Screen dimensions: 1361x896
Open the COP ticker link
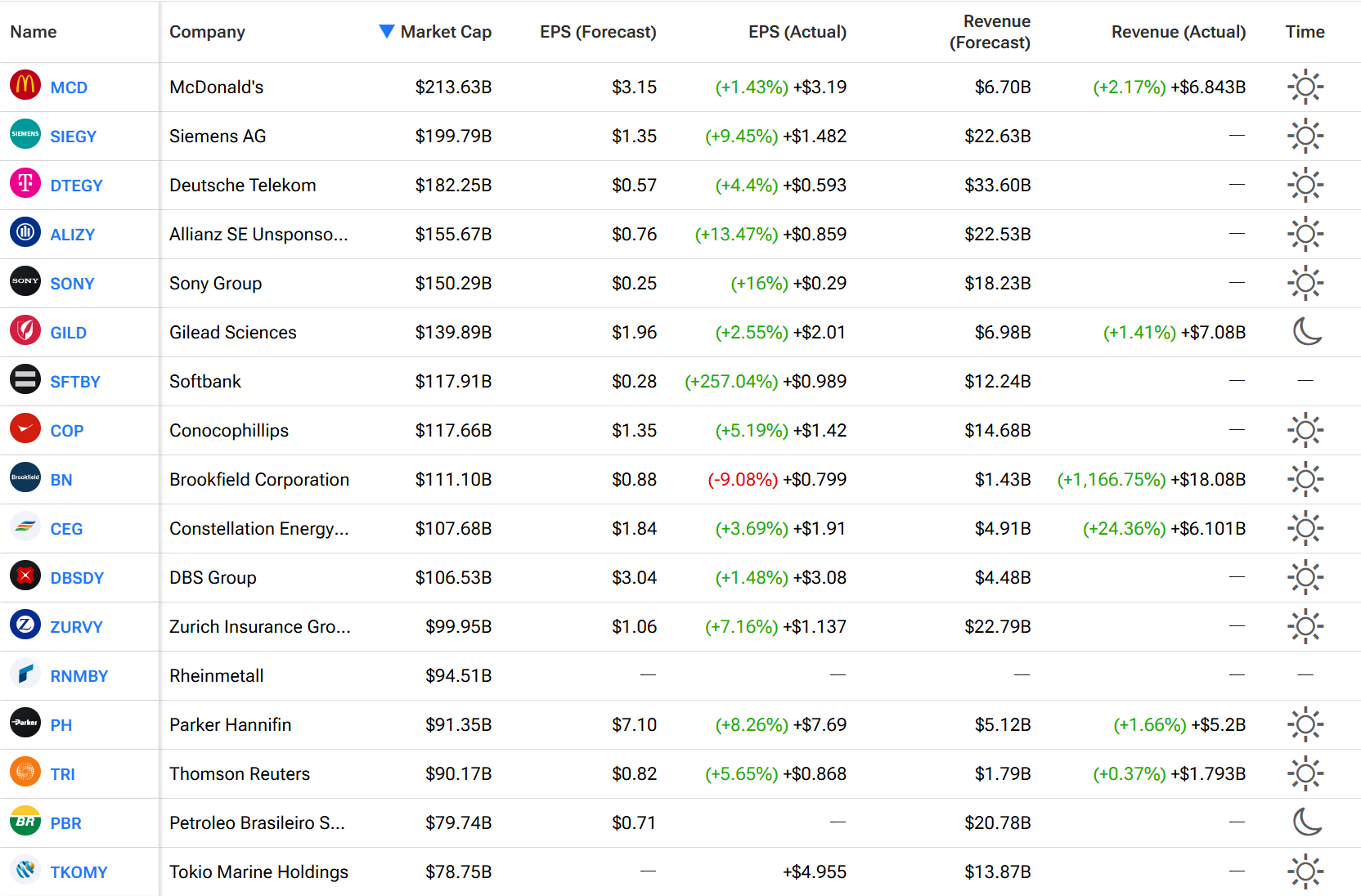(66, 431)
